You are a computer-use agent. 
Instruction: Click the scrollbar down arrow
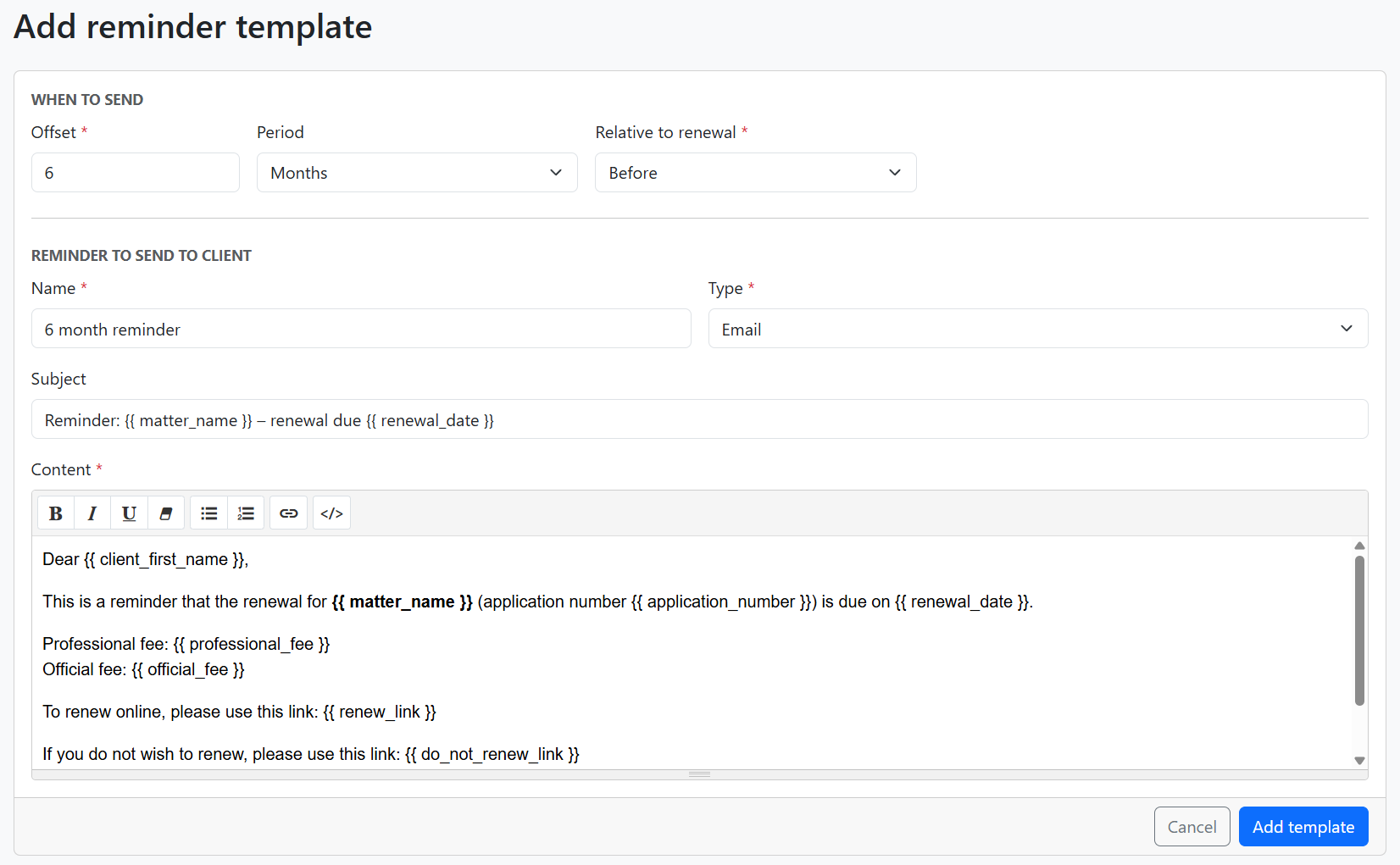pos(1359,760)
